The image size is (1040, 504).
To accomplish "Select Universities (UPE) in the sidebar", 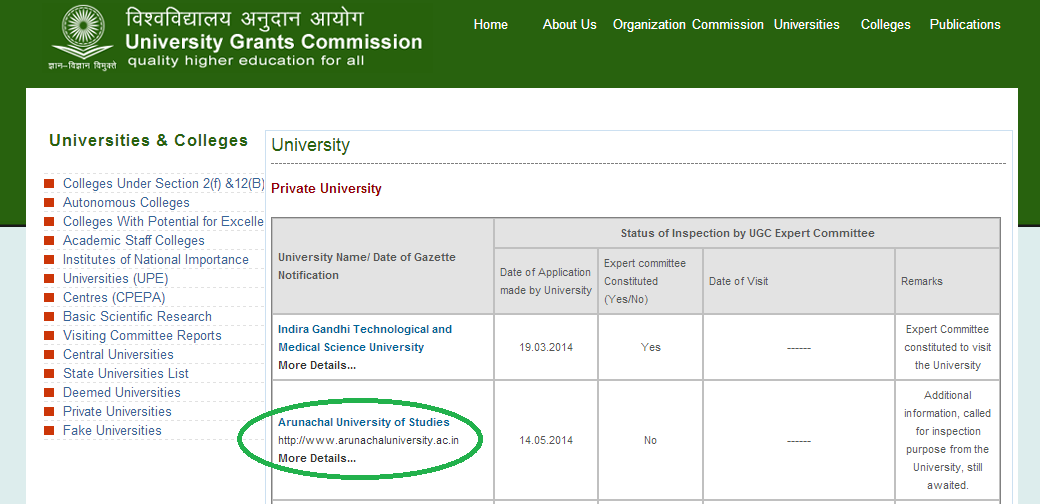I will (115, 279).
